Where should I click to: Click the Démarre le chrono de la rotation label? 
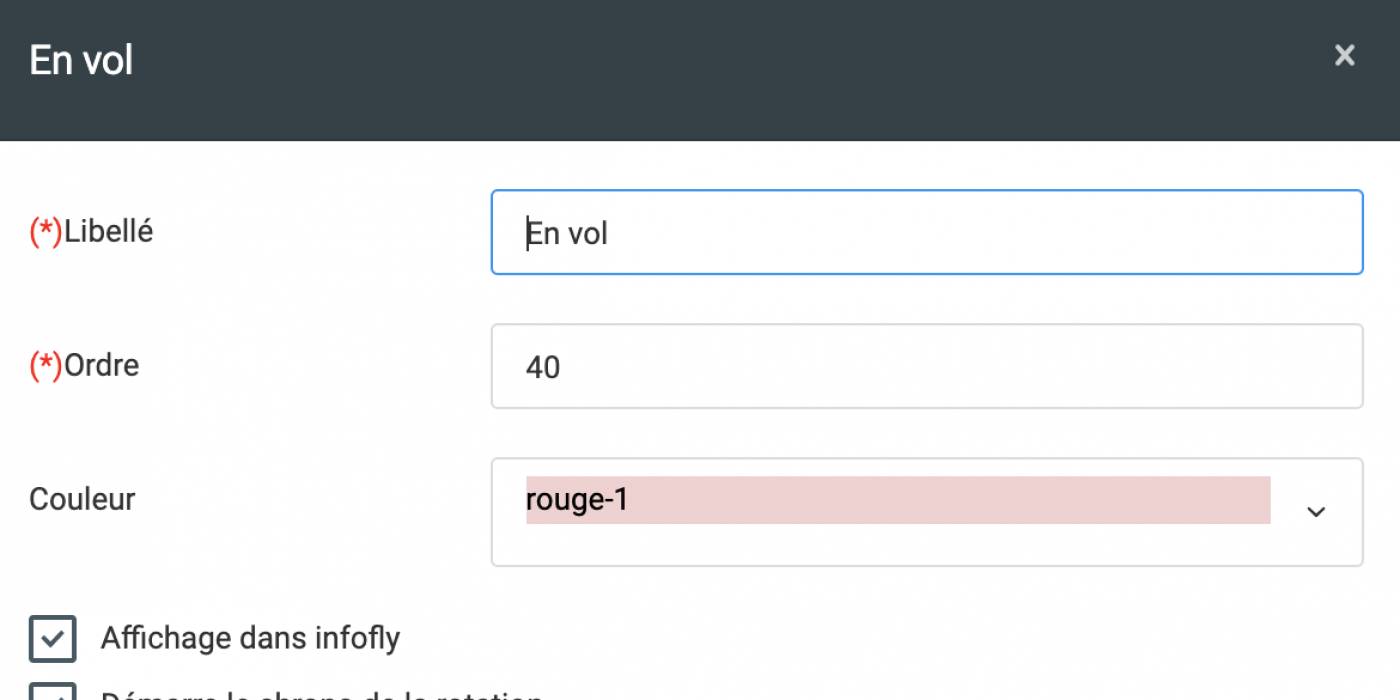click(322, 695)
